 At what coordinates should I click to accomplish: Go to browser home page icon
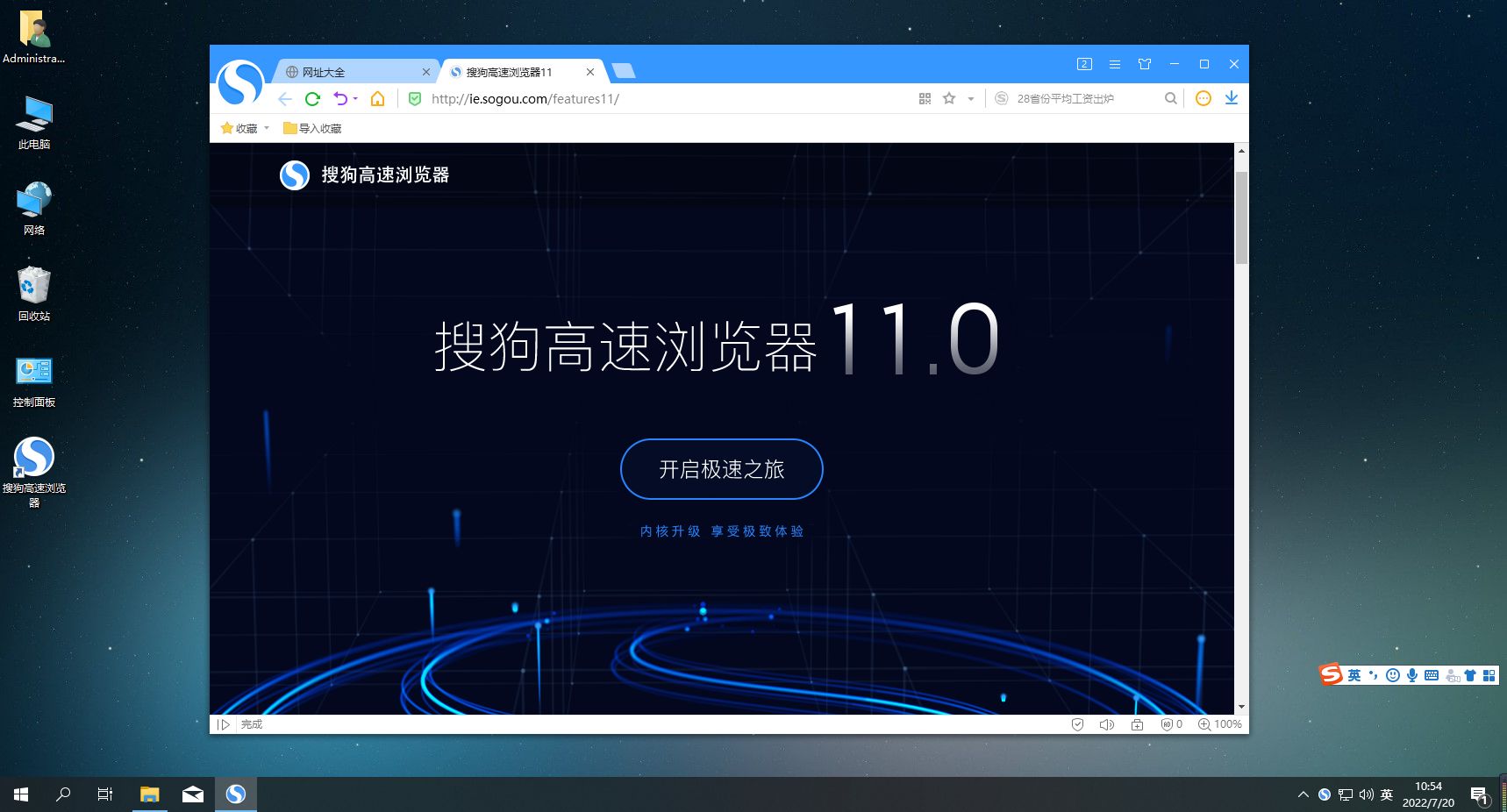coord(377,99)
